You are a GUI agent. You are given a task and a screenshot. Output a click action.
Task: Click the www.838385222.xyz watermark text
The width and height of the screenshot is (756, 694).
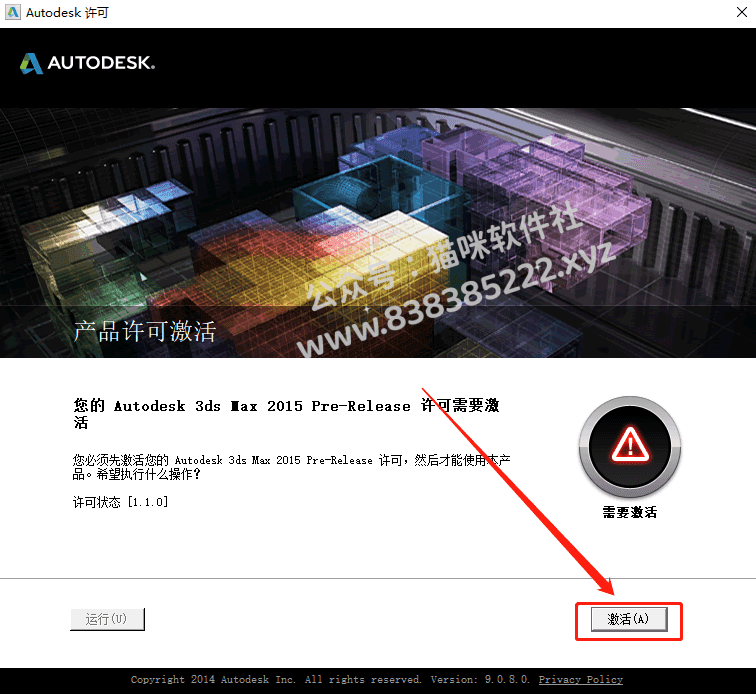pyautogui.click(x=456, y=298)
